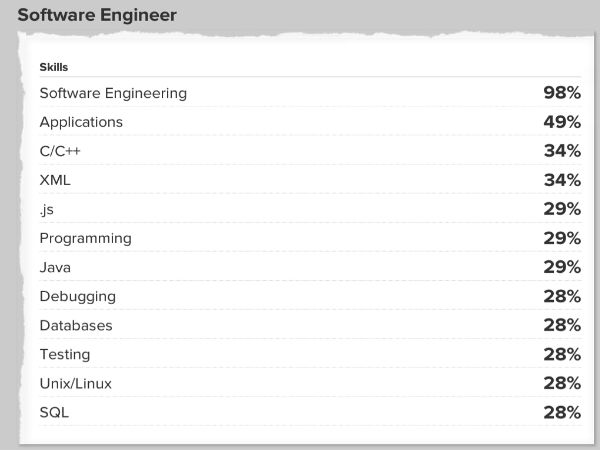This screenshot has width=600, height=450.
Task: Open the Debugging skill entry
Action: click(x=77, y=296)
